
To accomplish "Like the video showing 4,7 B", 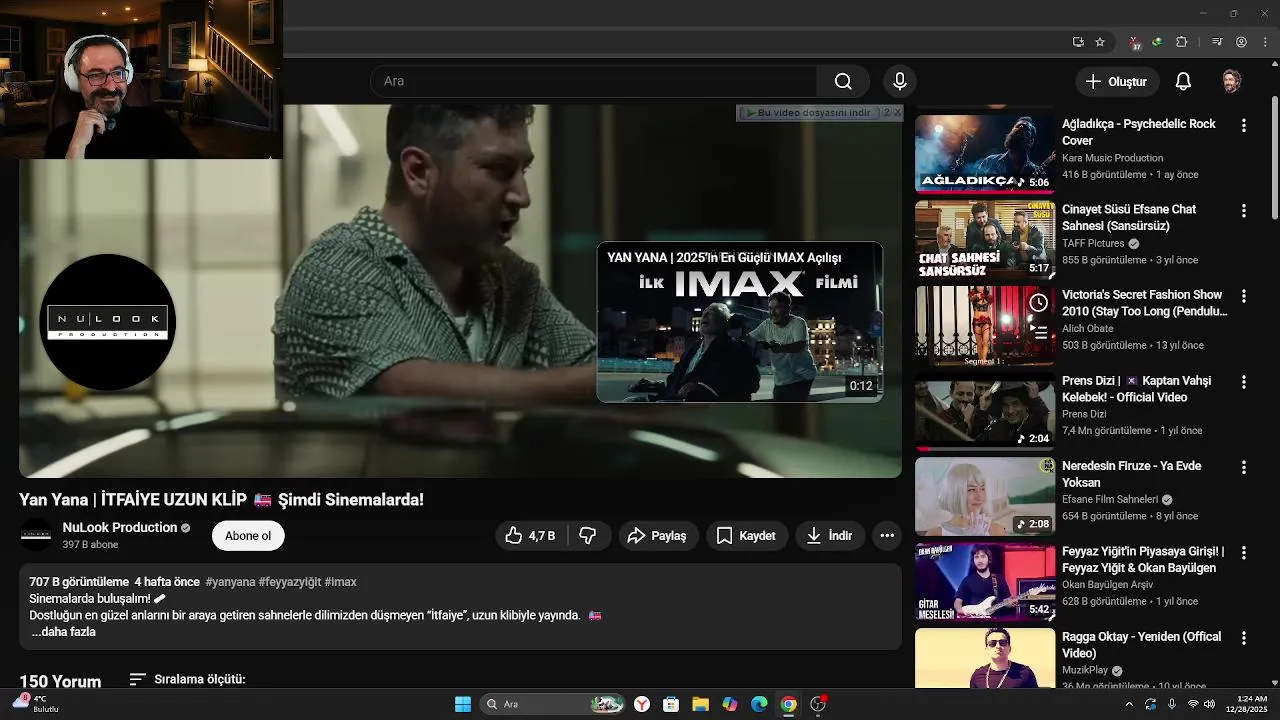I will pos(530,536).
